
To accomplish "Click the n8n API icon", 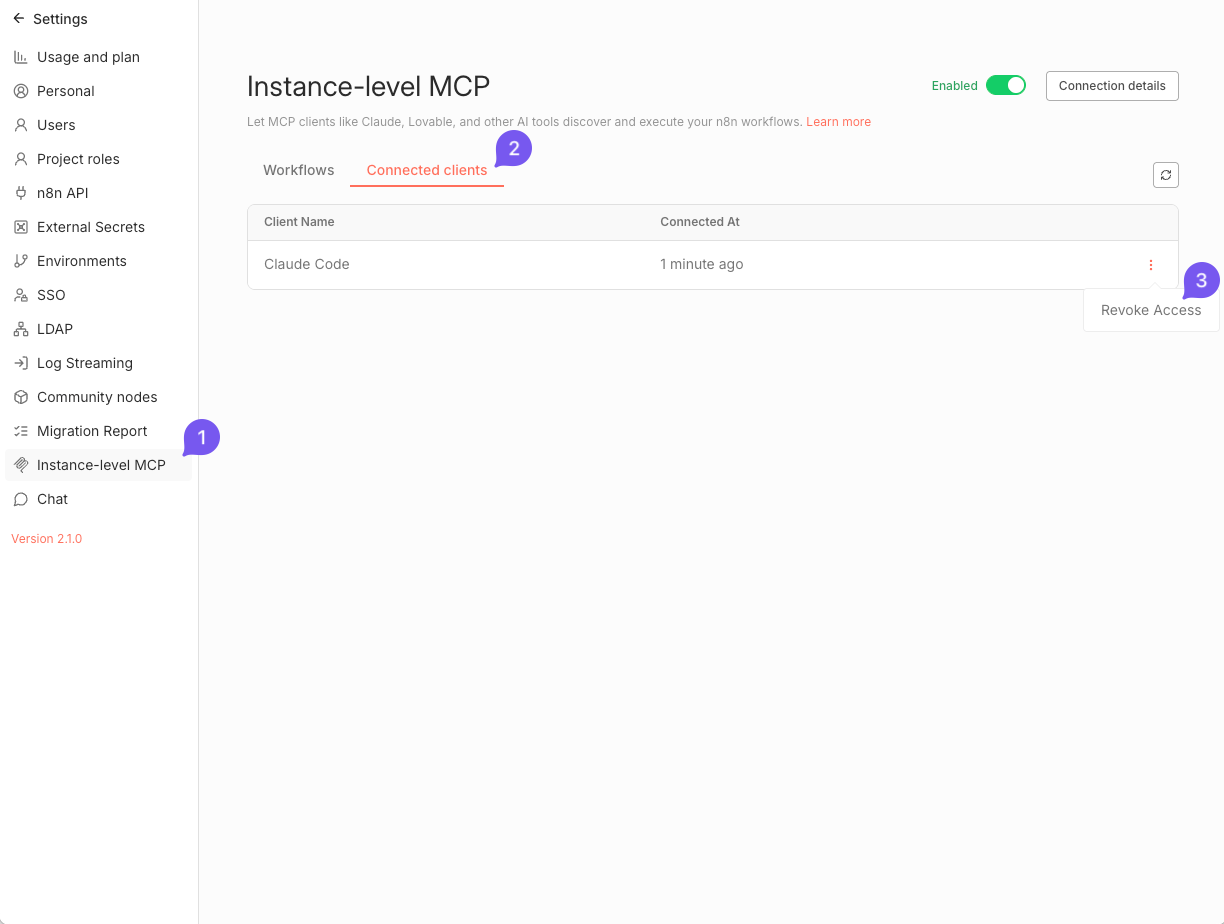I will point(18,193).
